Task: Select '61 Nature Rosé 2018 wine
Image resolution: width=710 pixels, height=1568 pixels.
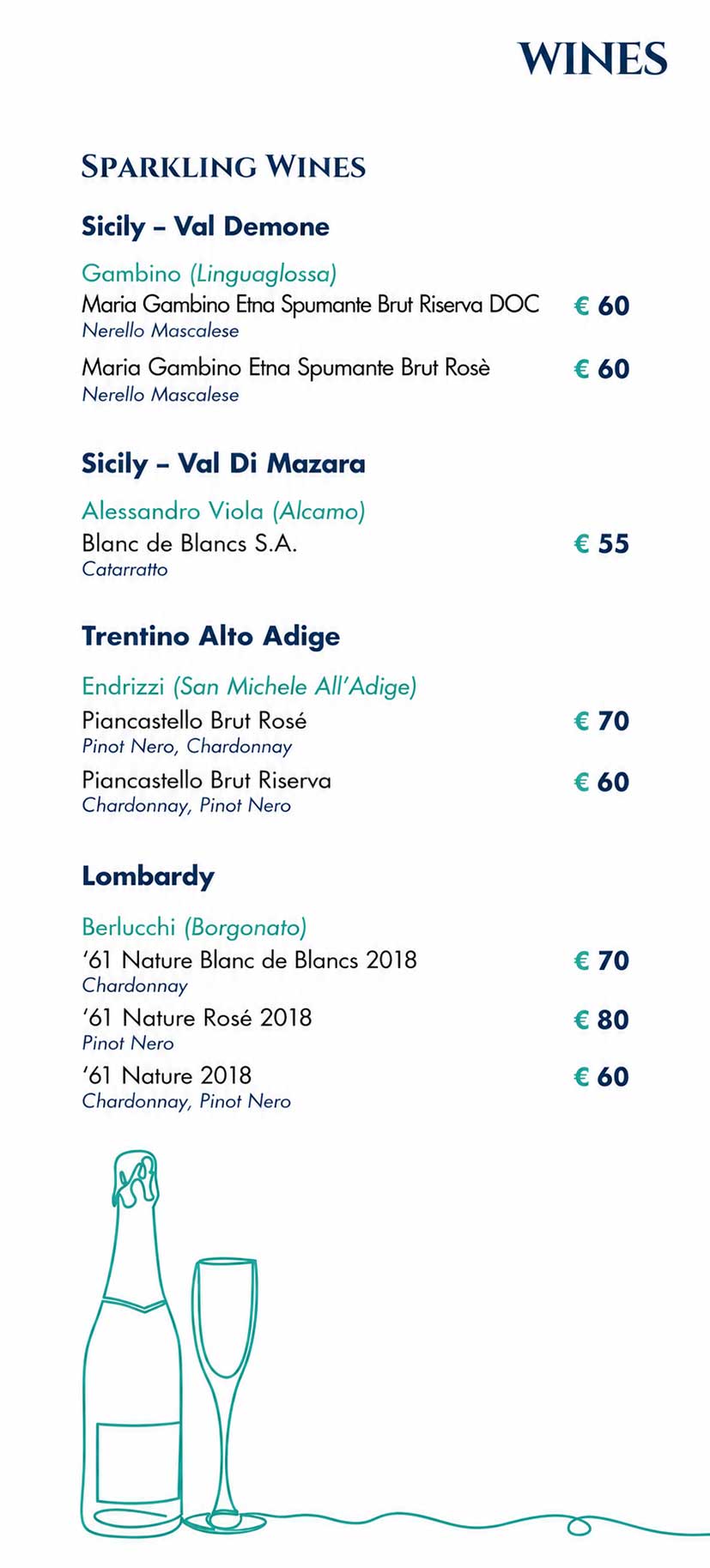Action: [x=197, y=1018]
